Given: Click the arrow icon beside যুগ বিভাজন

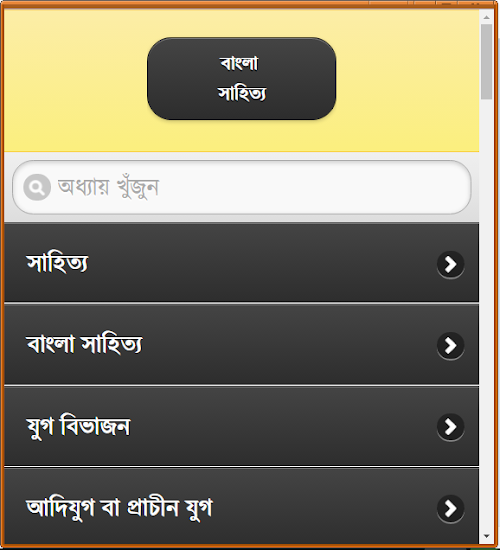Looking at the screenshot, I should point(451,427).
